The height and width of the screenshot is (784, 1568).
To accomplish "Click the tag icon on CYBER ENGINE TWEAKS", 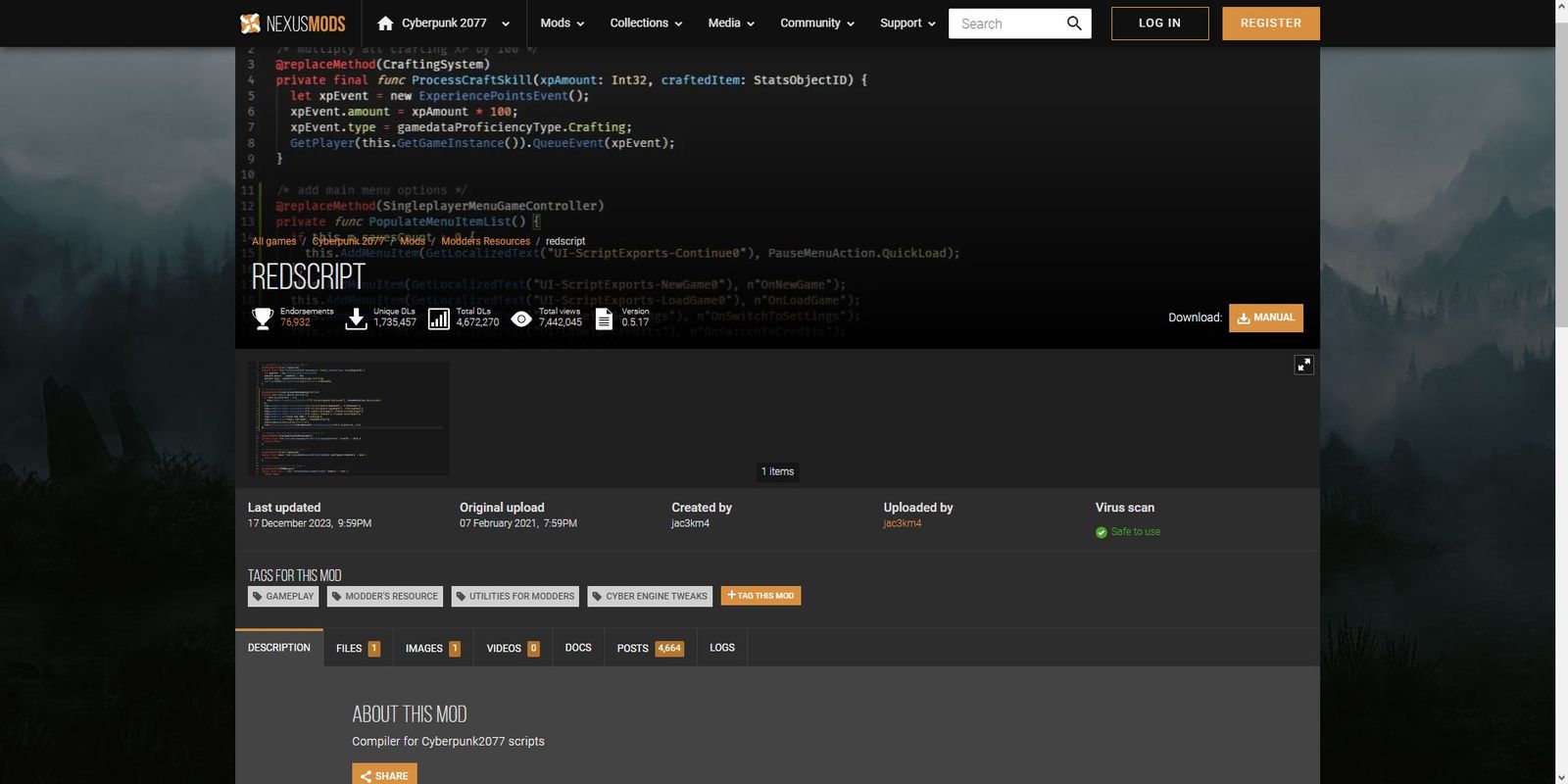I will [598, 596].
